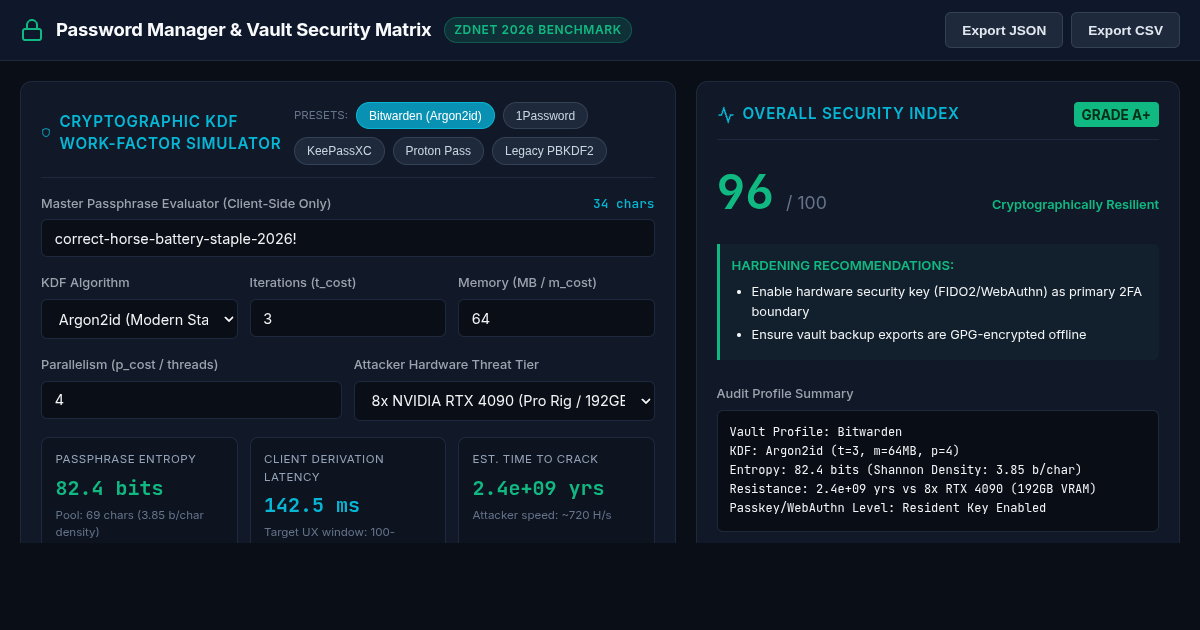Screen dimensions: 1200x630
Task: Click the Attacker speed ~720 H/s text
Action: pyautogui.click(x=542, y=515)
